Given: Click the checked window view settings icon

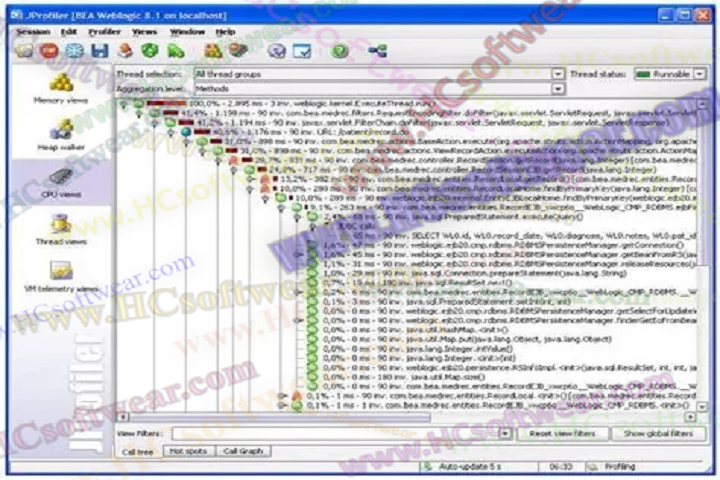Looking at the screenshot, I should pos(302,51).
